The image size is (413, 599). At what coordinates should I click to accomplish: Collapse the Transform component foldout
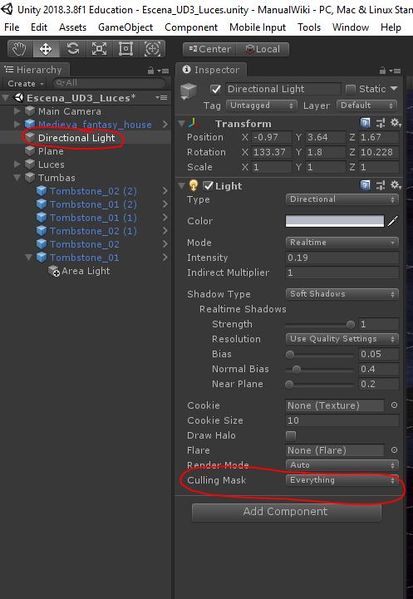[x=181, y=123]
